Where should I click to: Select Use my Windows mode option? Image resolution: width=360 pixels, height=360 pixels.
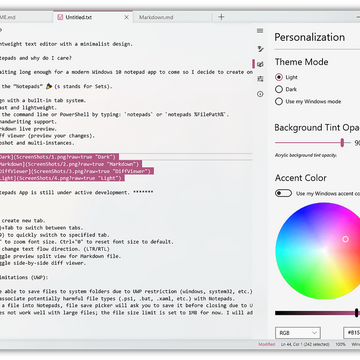pyautogui.click(x=279, y=102)
